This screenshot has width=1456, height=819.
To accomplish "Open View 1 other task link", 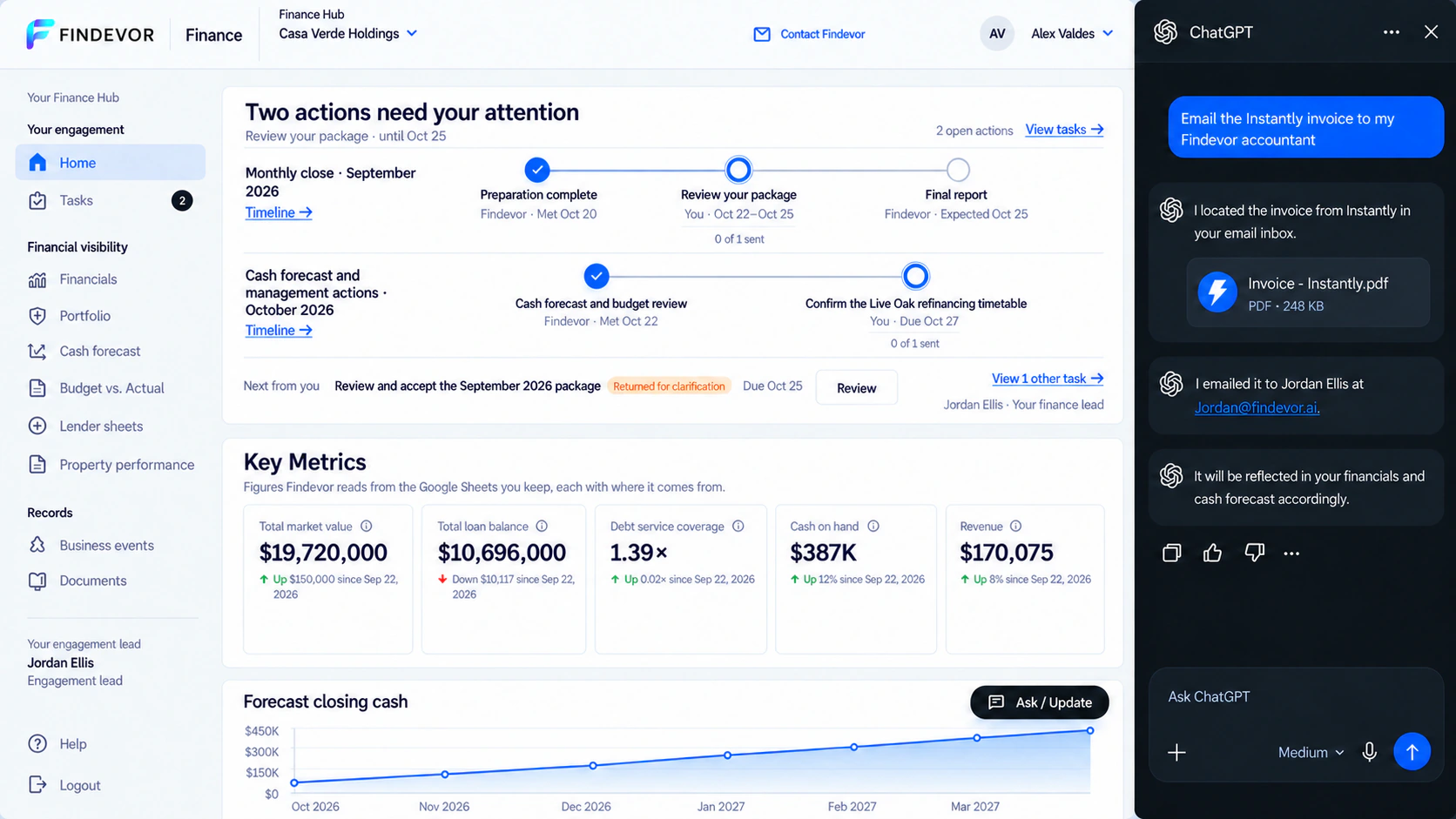I will coord(1048,379).
